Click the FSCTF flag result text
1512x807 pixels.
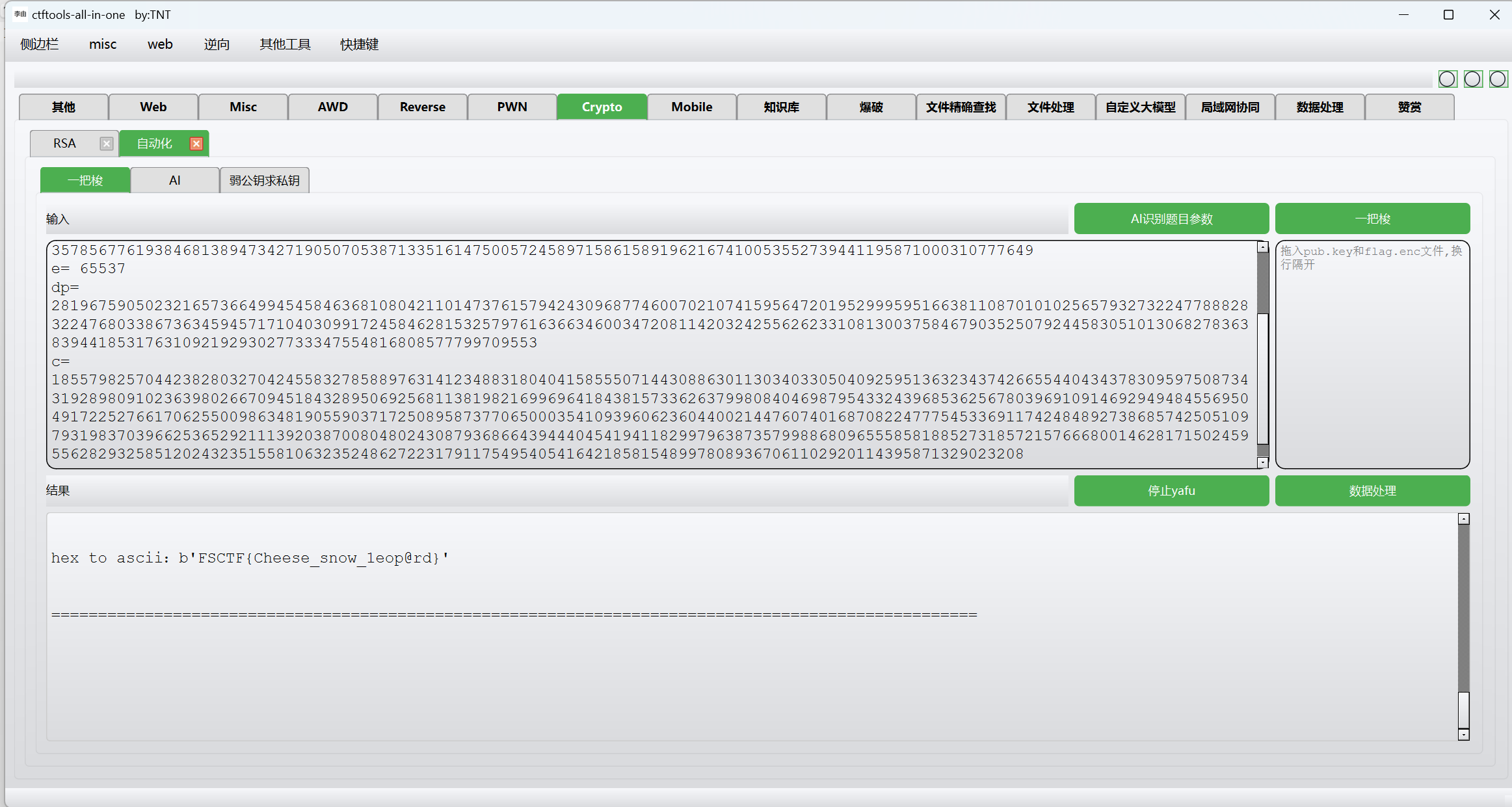point(250,558)
